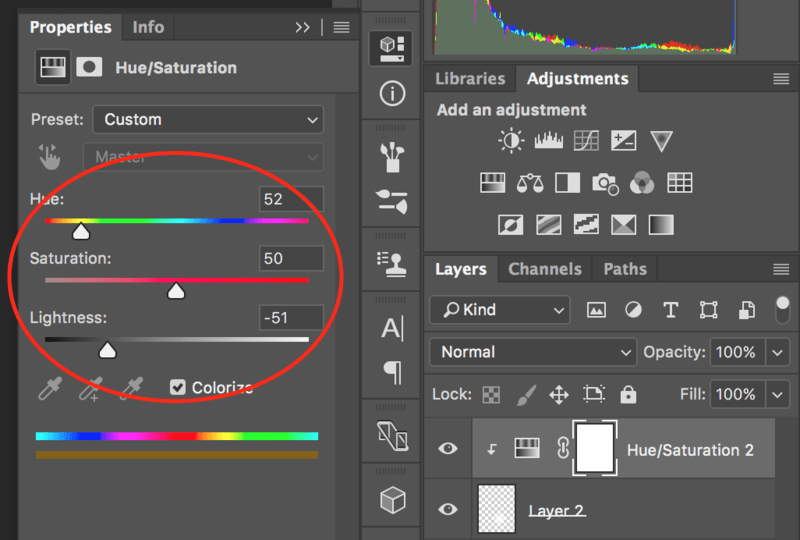Click the Saturation slider handle
This screenshot has height=540, width=800.
176,291
